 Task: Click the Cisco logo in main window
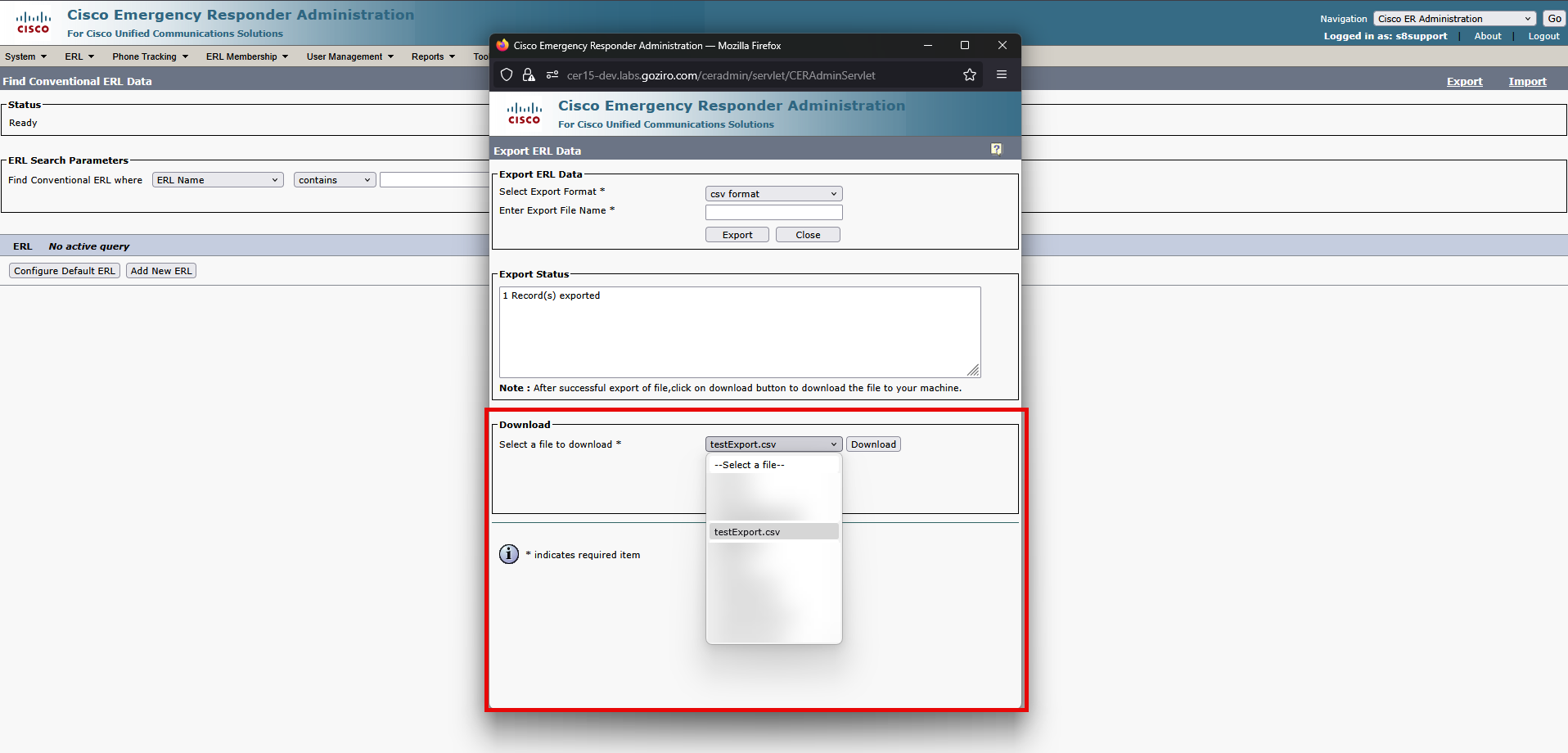coord(33,23)
